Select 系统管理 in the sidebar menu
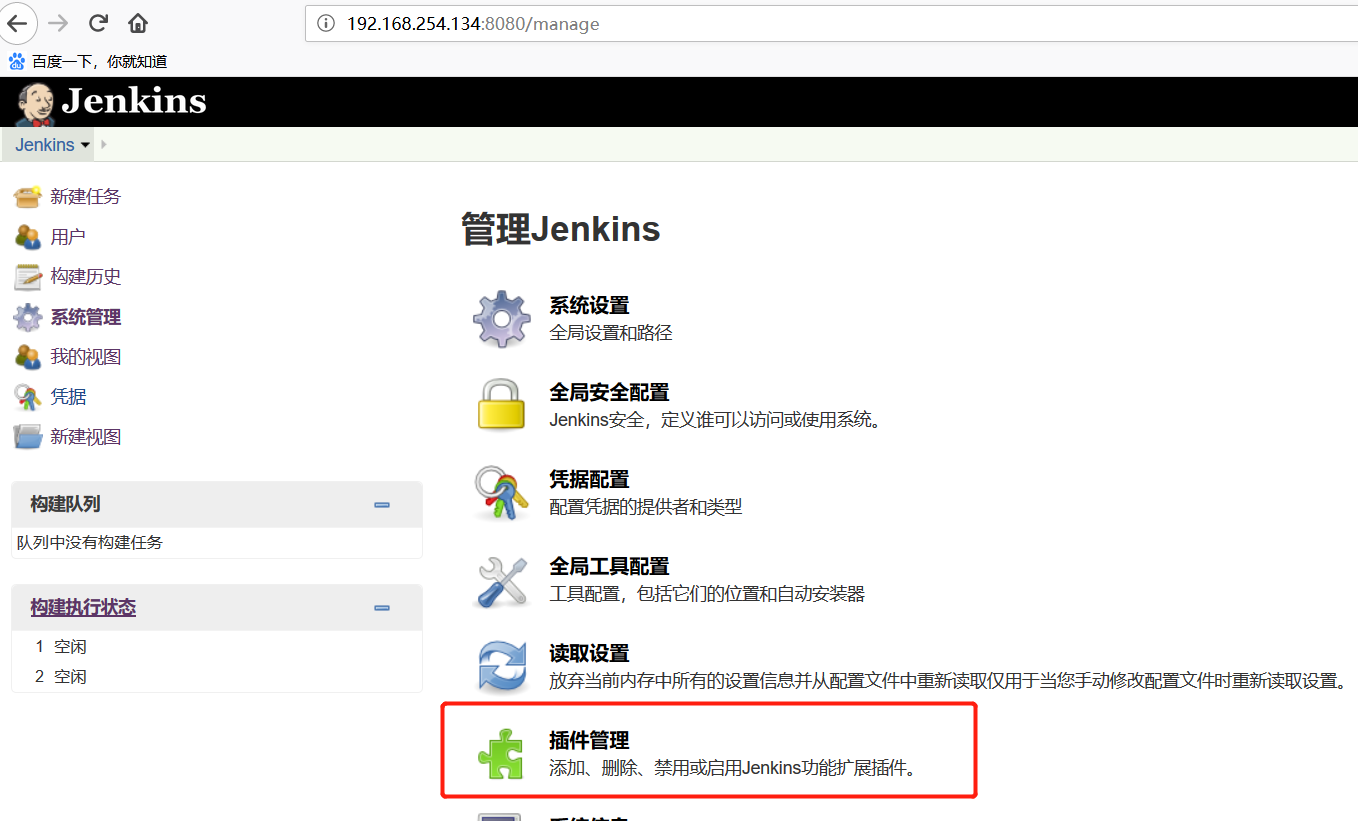 click(x=86, y=317)
